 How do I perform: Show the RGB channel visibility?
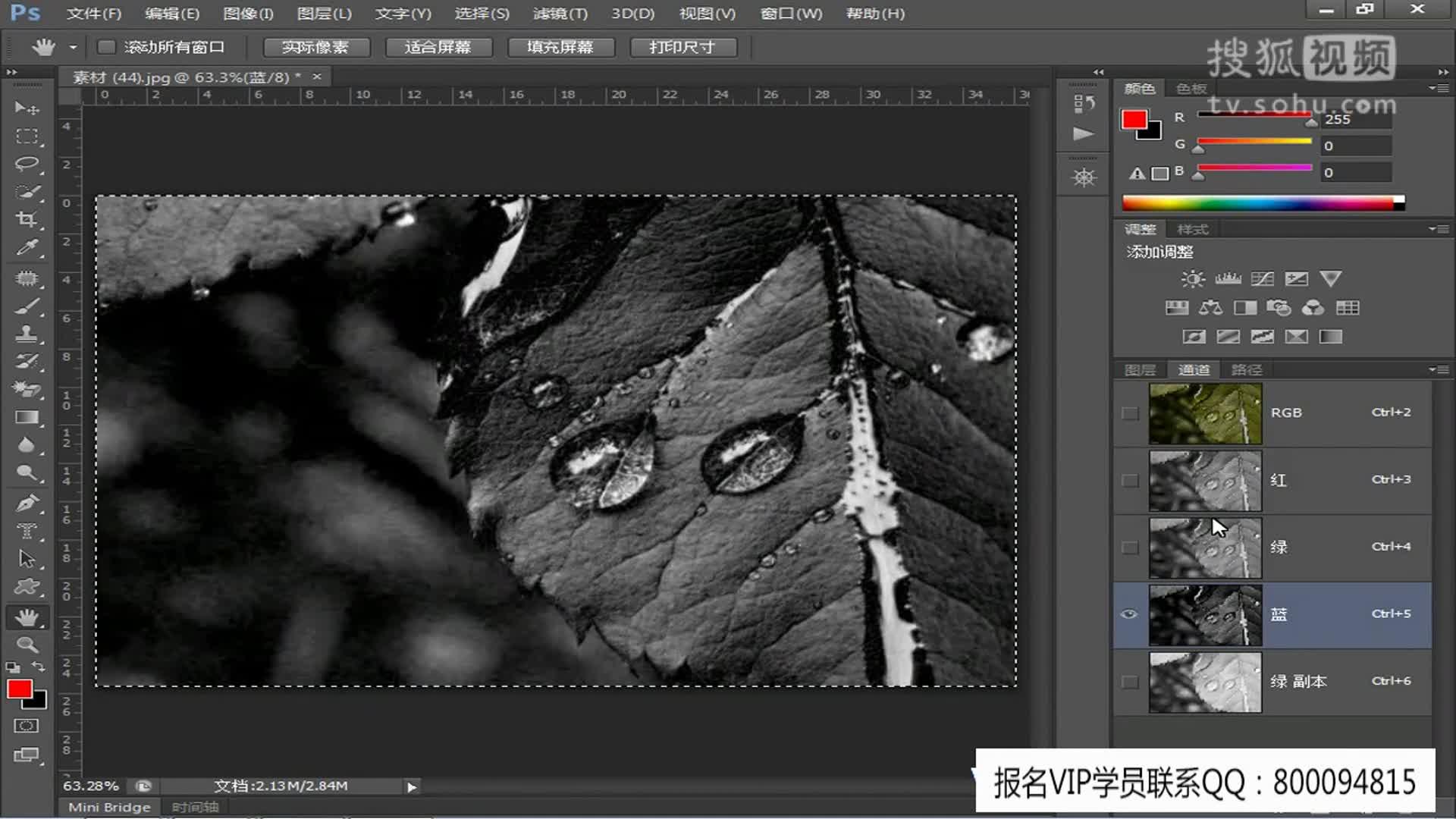tap(1130, 413)
